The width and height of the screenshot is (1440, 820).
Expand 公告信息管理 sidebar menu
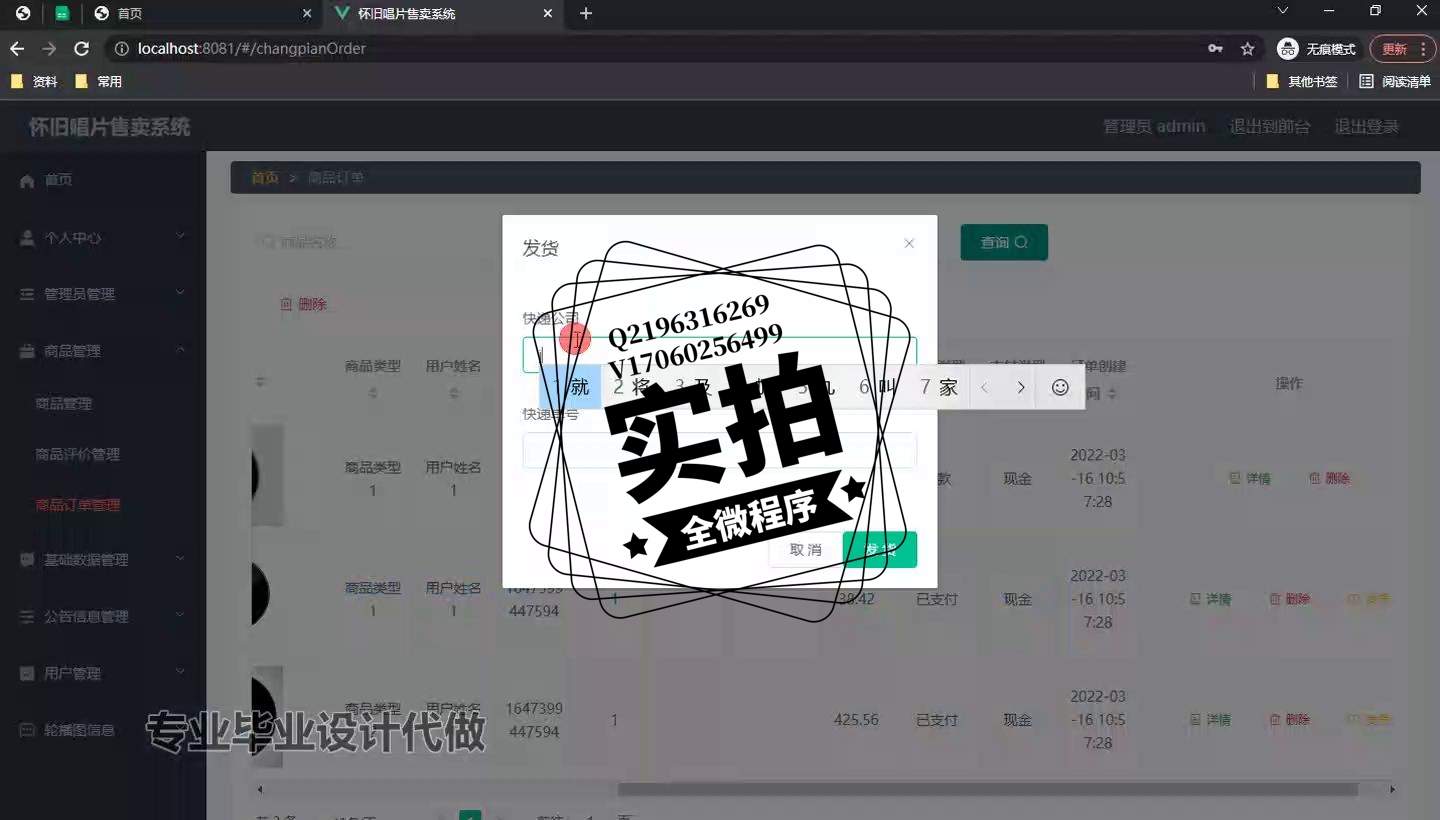click(103, 617)
